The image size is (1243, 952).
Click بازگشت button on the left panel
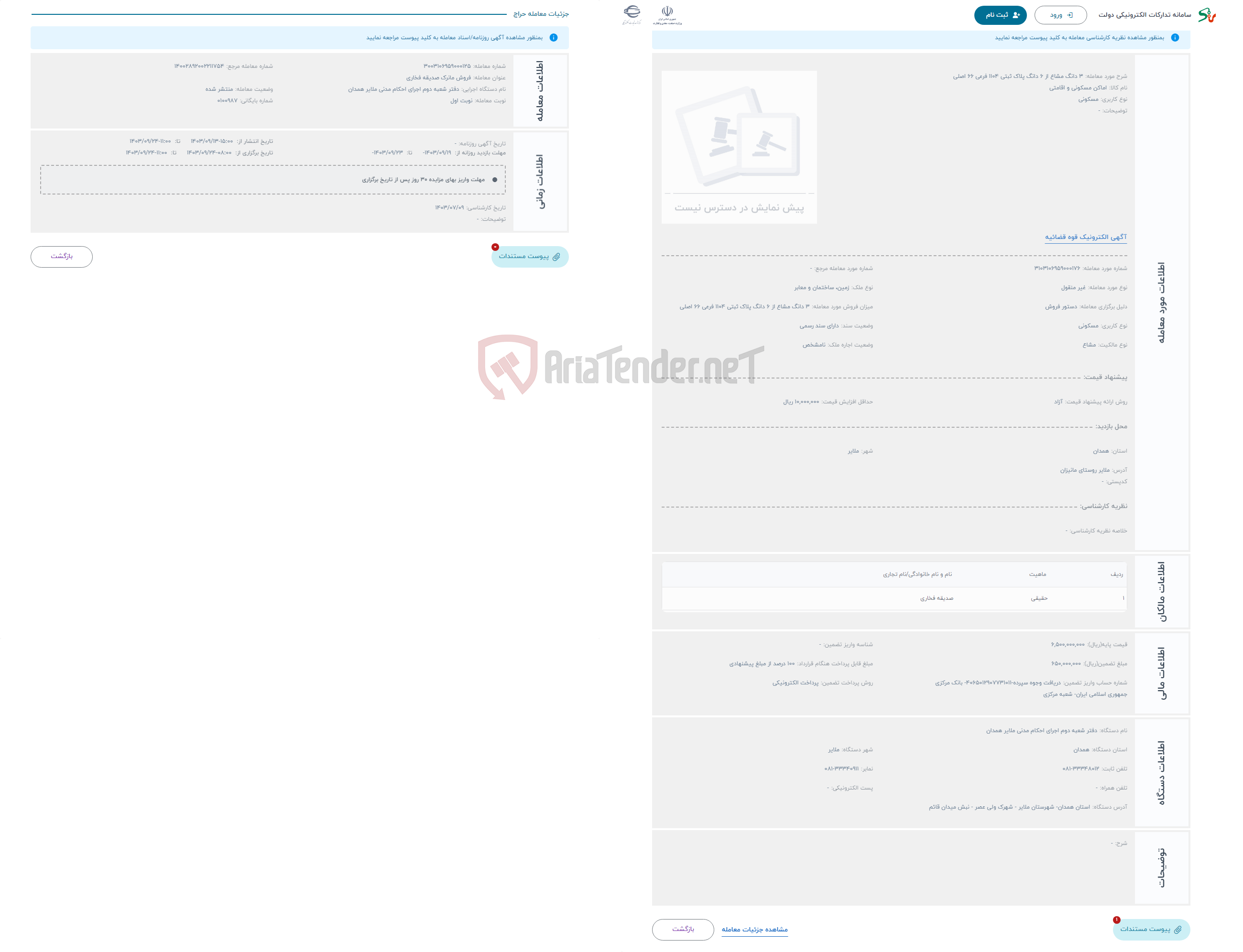click(61, 257)
